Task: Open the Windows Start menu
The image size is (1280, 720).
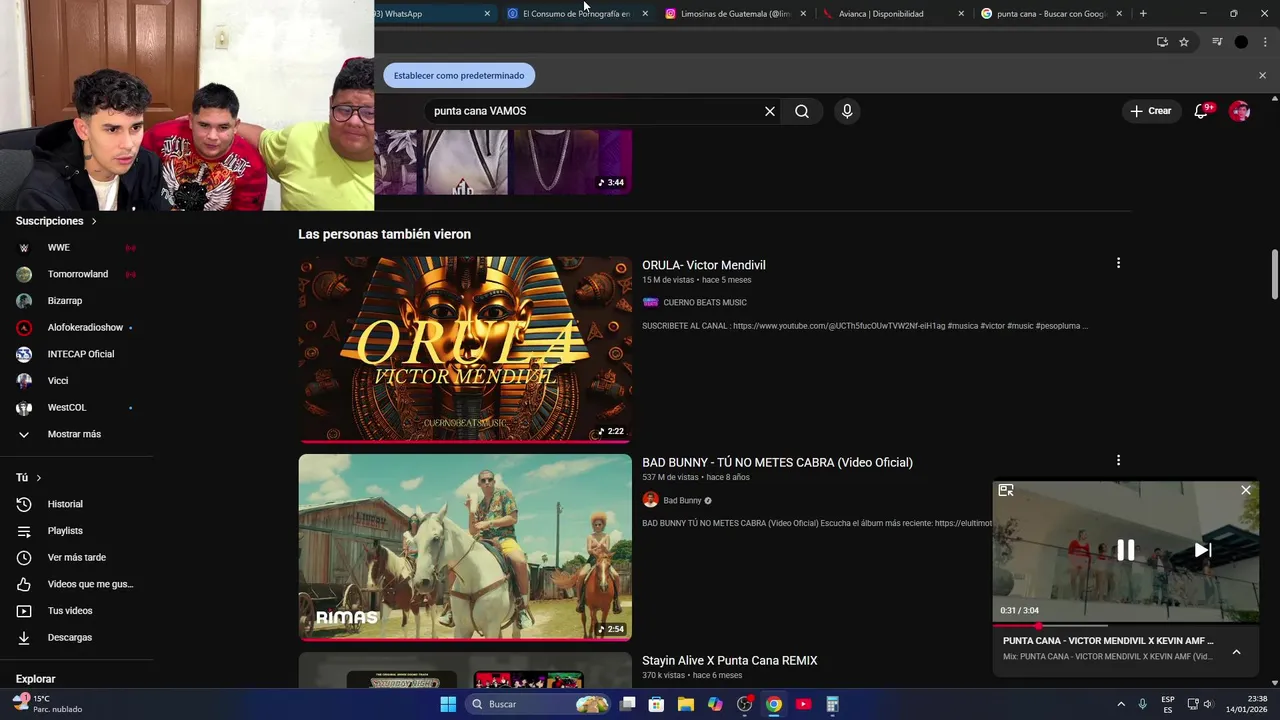Action: (x=448, y=704)
